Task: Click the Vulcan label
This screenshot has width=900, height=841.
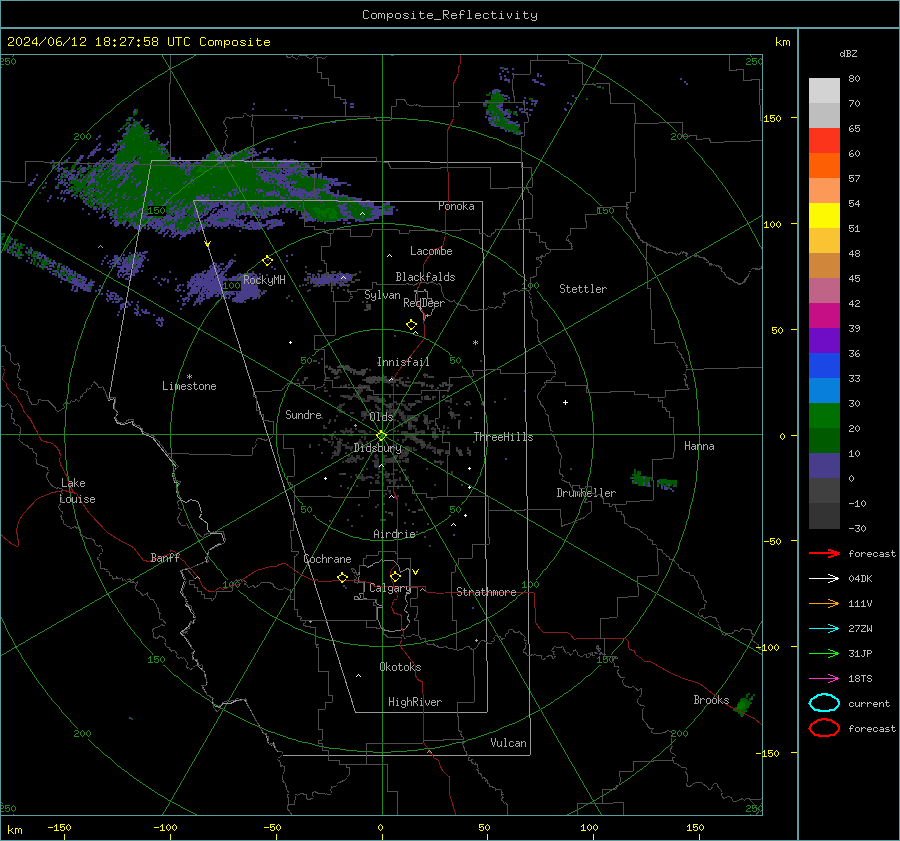Action: (509, 743)
